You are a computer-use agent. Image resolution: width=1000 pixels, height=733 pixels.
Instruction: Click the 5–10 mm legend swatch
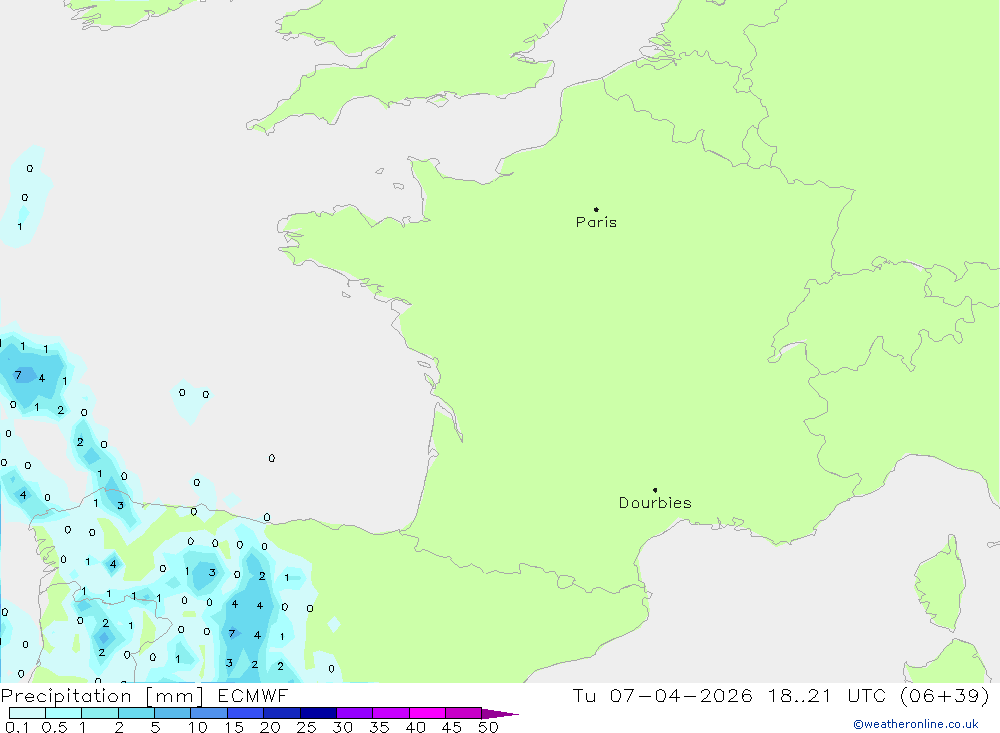click(173, 713)
